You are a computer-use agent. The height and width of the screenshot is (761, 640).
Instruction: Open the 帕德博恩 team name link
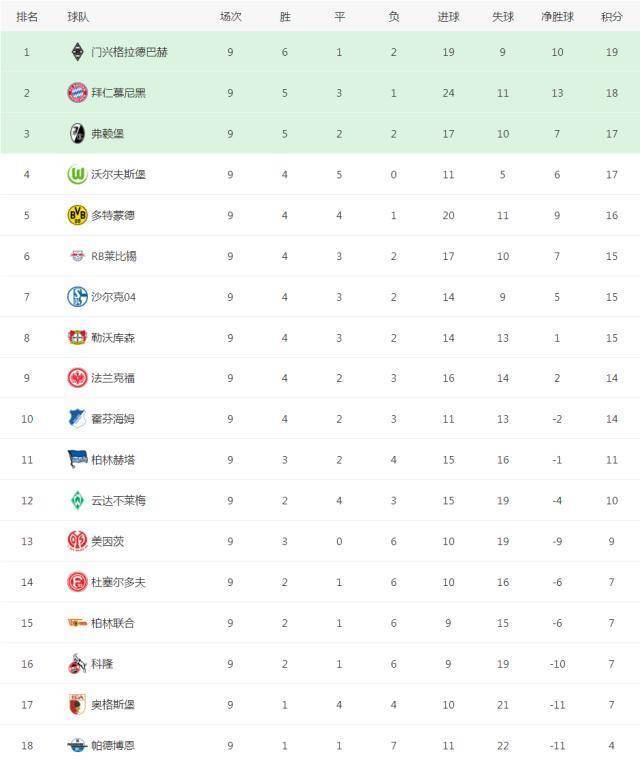(x=112, y=745)
